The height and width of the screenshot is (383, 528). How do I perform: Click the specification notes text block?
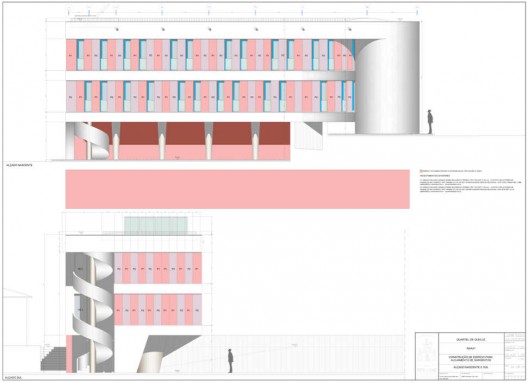coord(471,185)
